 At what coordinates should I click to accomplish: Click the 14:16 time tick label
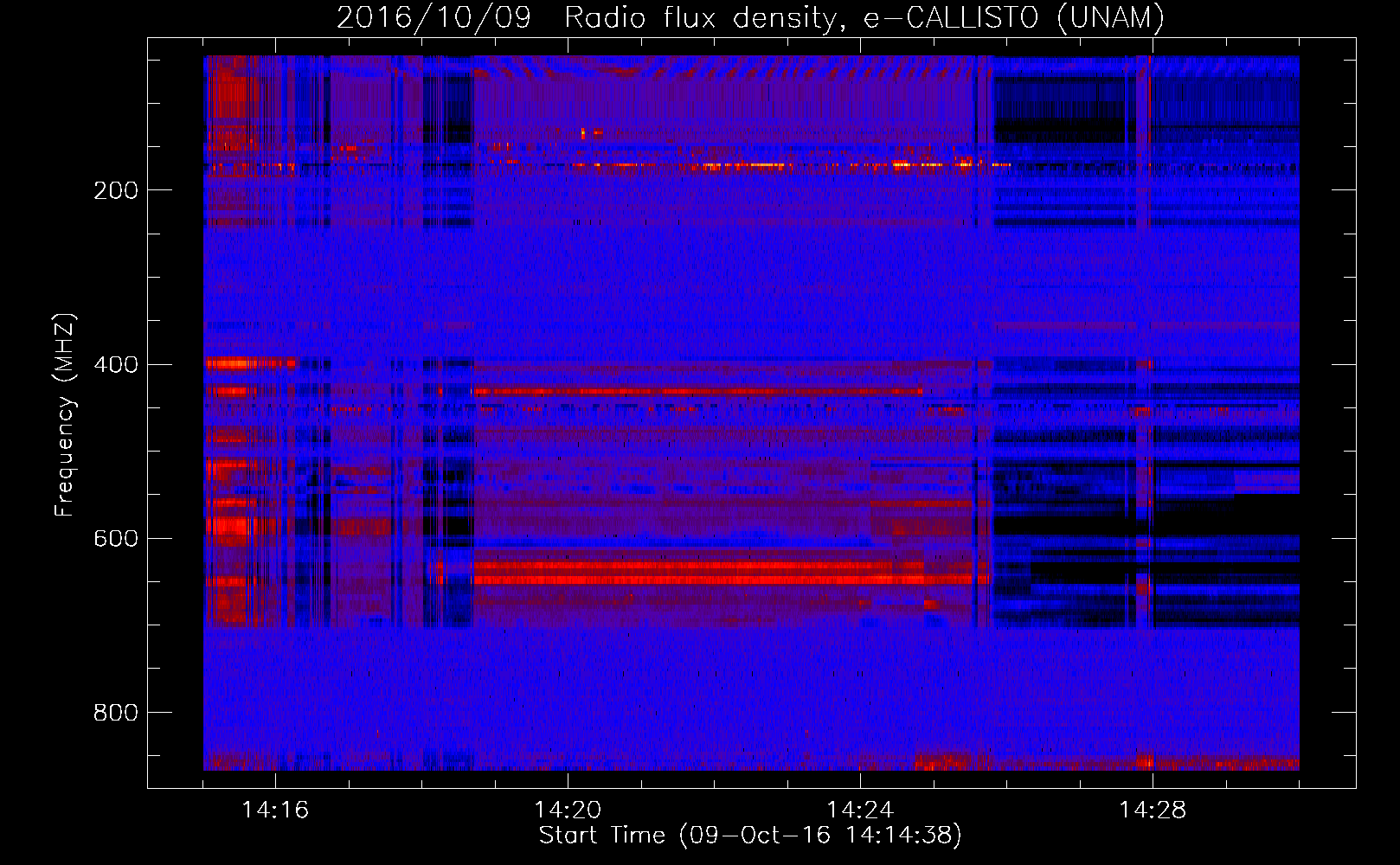(275, 811)
